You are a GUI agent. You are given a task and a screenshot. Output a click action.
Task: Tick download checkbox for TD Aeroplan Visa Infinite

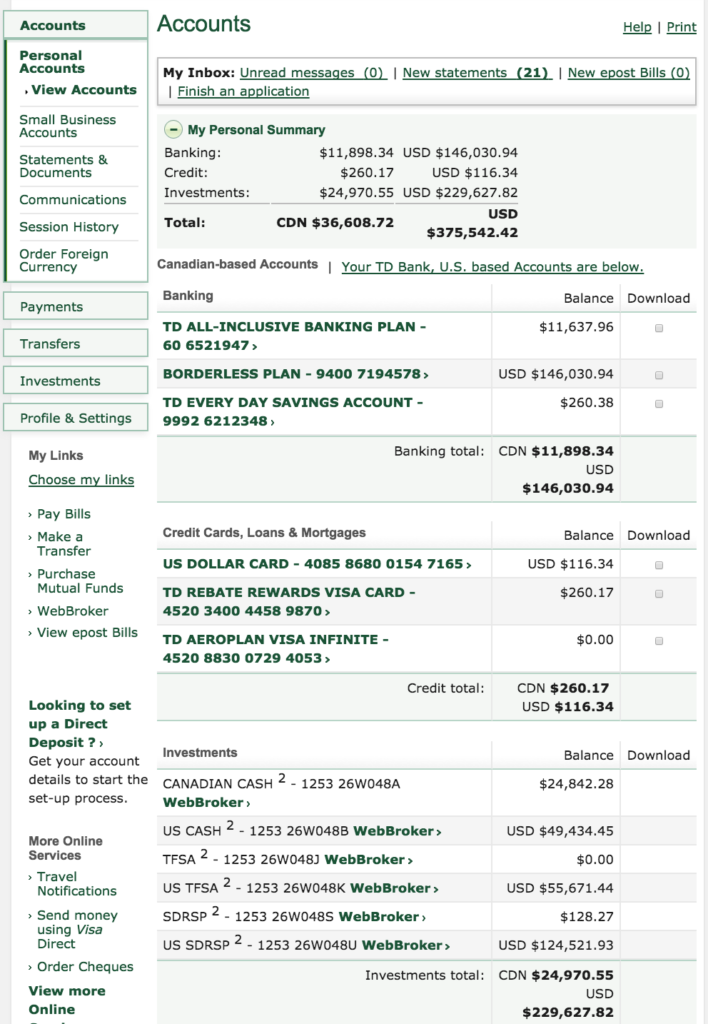[x=659, y=641]
